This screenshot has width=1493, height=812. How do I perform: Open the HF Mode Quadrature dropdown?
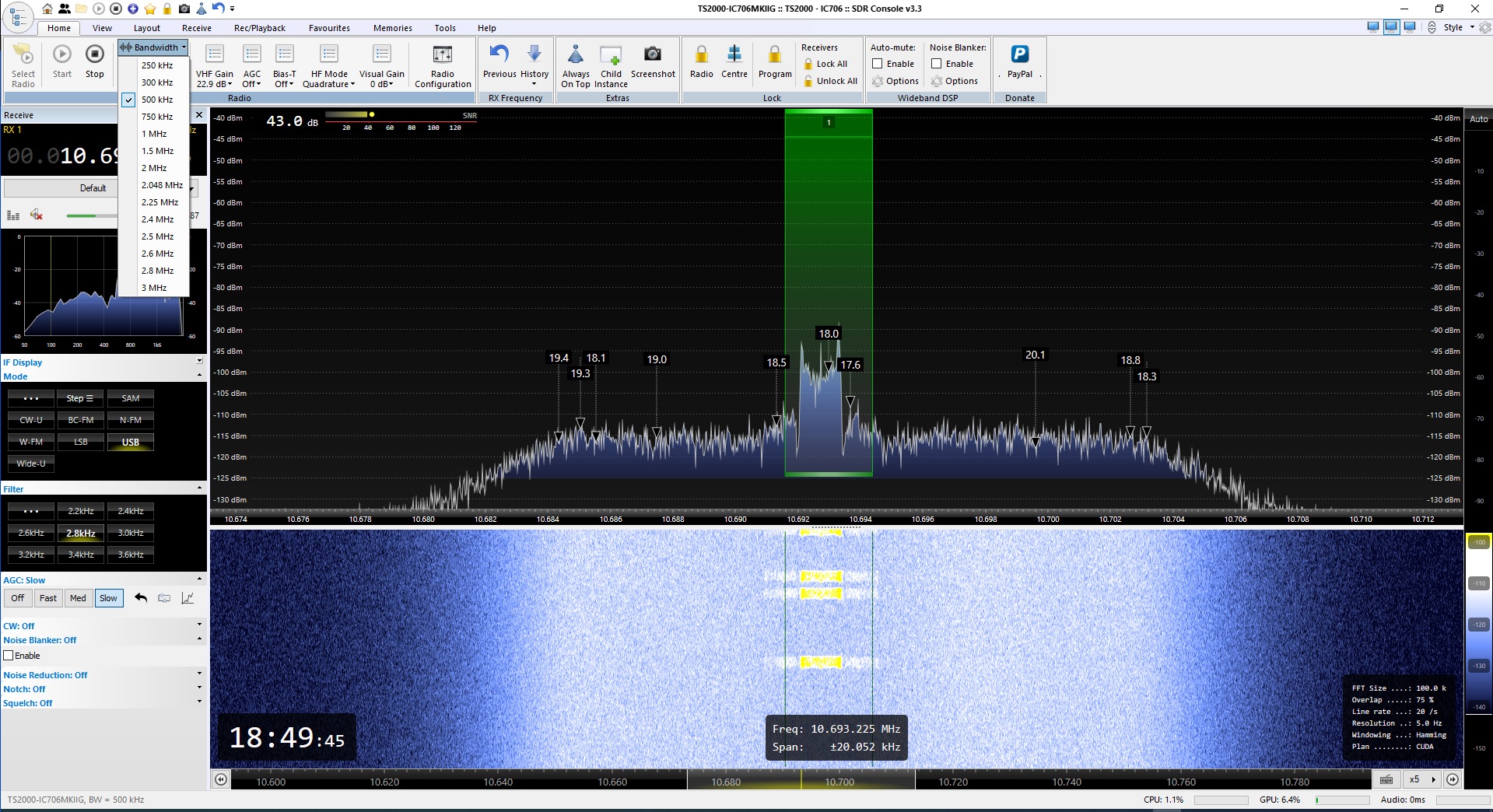(x=328, y=66)
